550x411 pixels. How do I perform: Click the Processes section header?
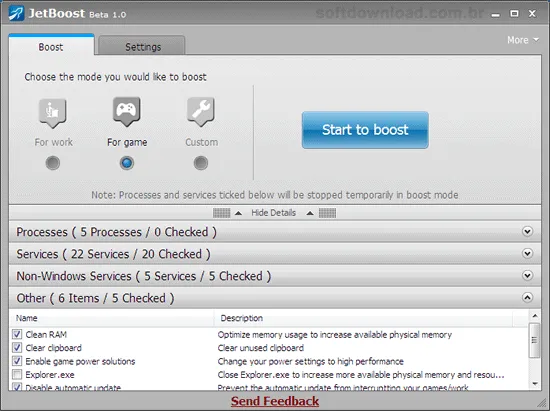[275, 232]
